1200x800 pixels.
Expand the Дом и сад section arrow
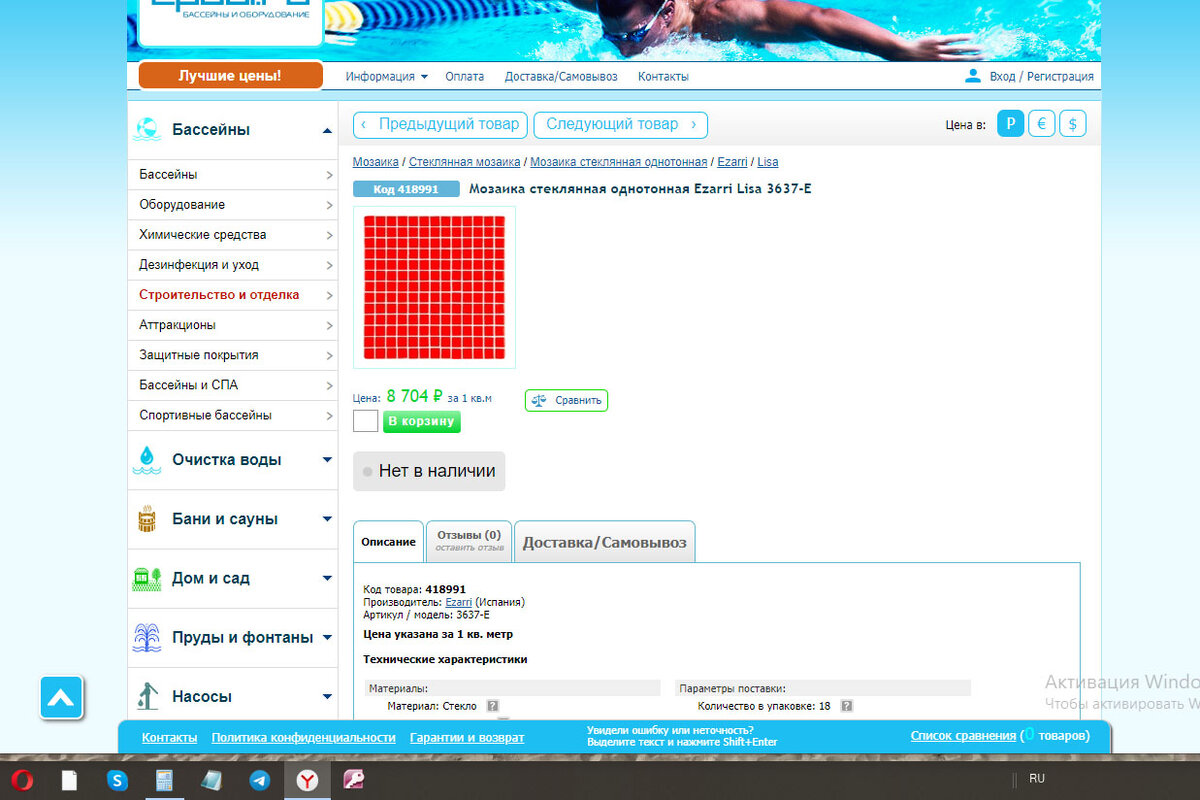(x=327, y=578)
